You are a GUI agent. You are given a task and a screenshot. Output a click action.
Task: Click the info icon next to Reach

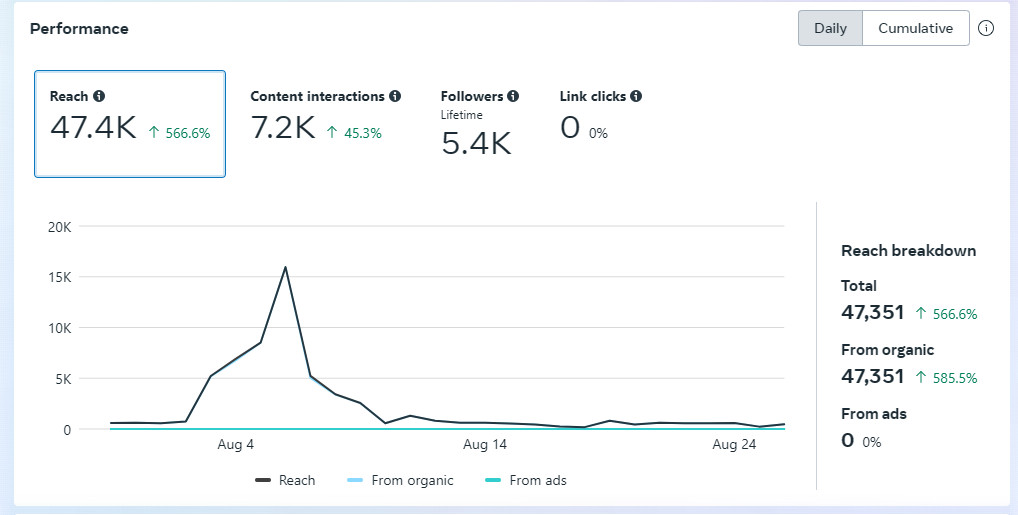[x=99, y=97]
